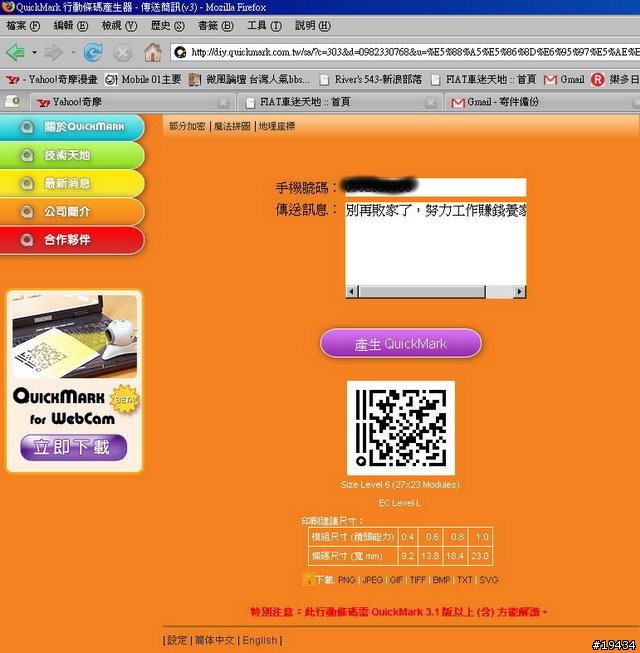This screenshot has width=640, height=653.
Task: Click the 立即下載 download button
Action: [x=73, y=447]
